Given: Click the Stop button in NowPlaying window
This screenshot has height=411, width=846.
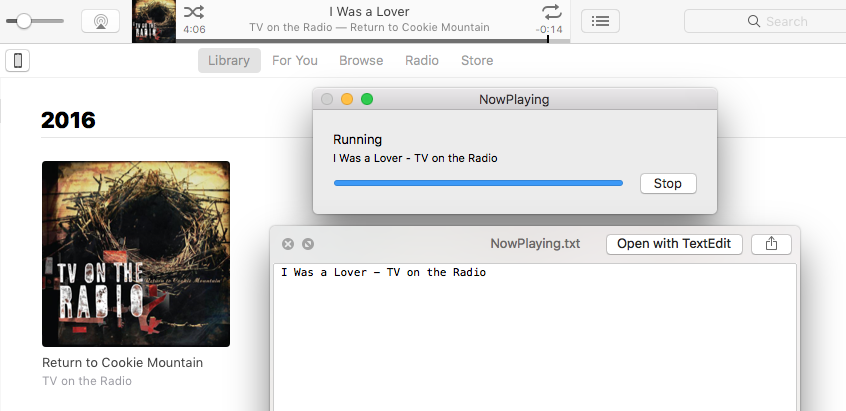Looking at the screenshot, I should 668,183.
